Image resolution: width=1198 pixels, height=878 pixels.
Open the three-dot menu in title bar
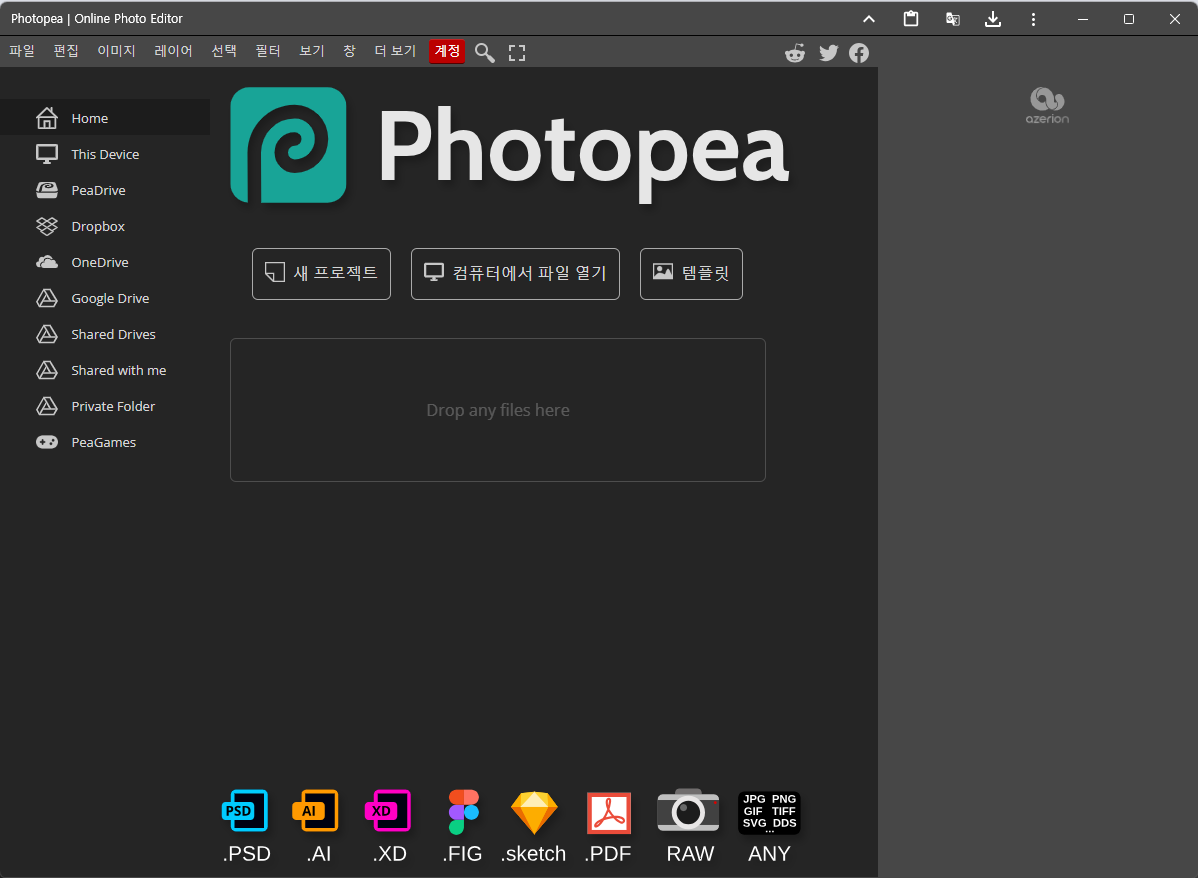[1033, 19]
